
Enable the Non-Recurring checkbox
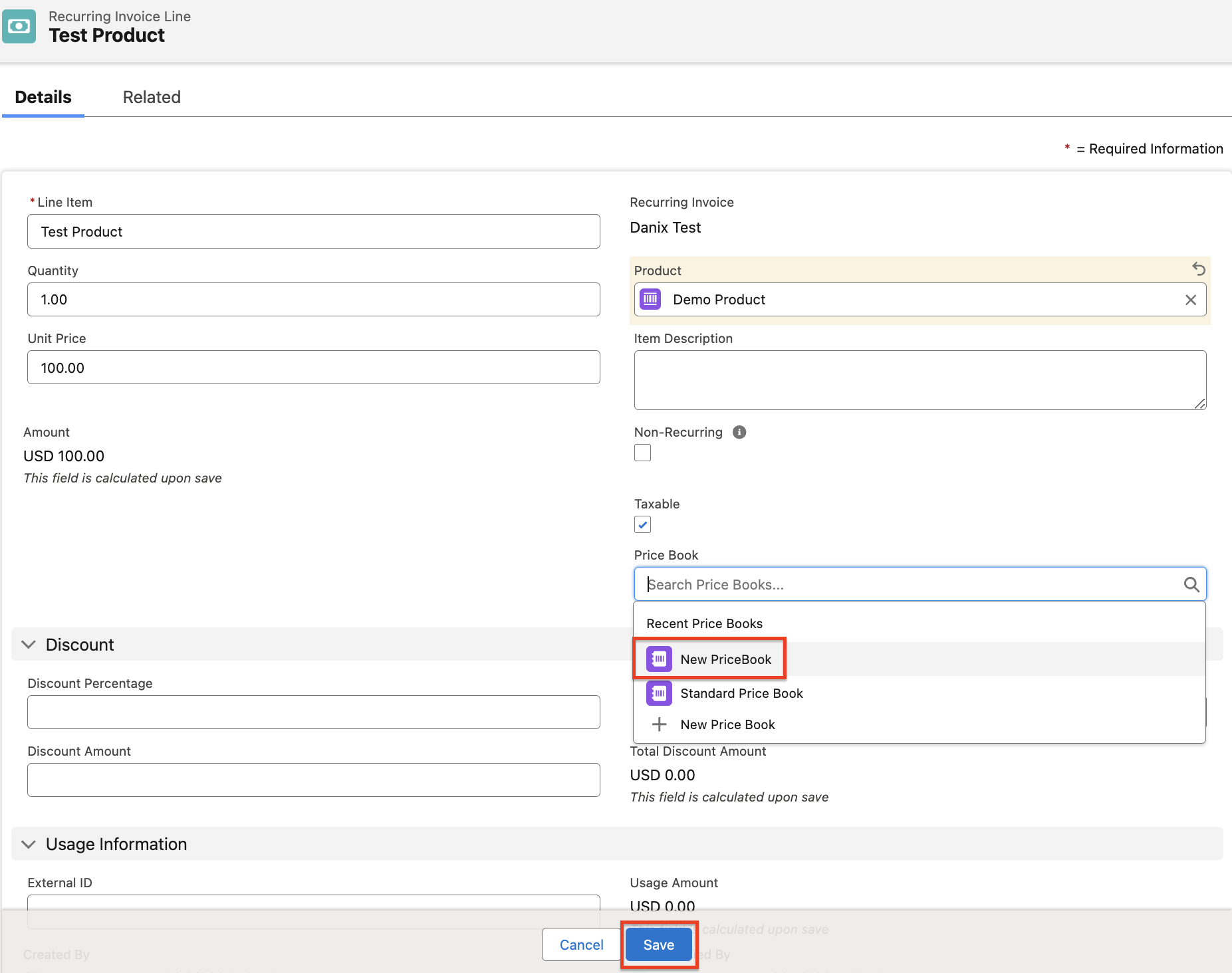pos(642,453)
